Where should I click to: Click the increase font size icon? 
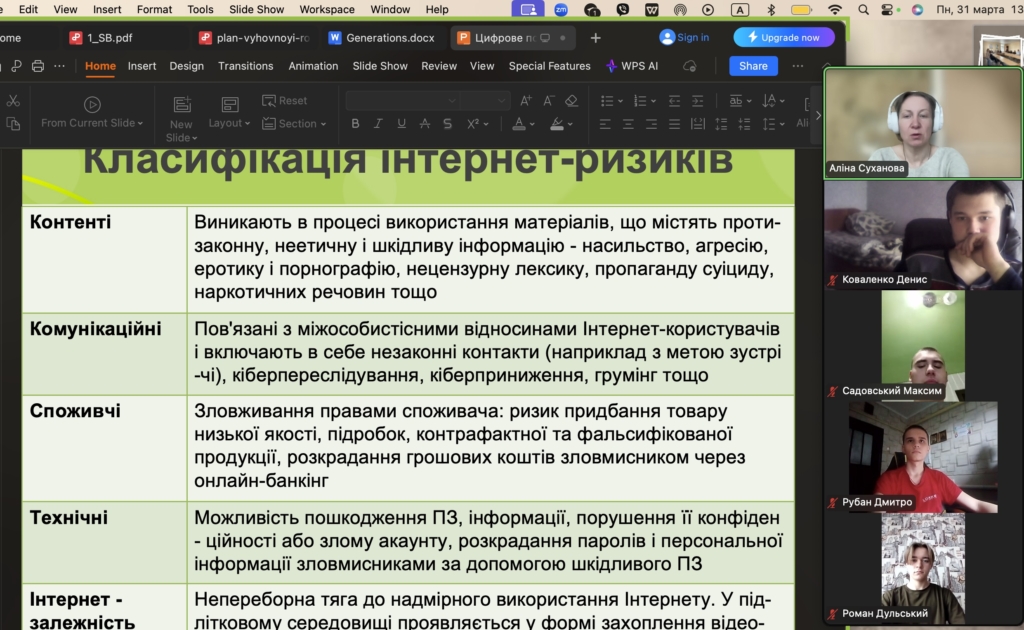(x=526, y=101)
